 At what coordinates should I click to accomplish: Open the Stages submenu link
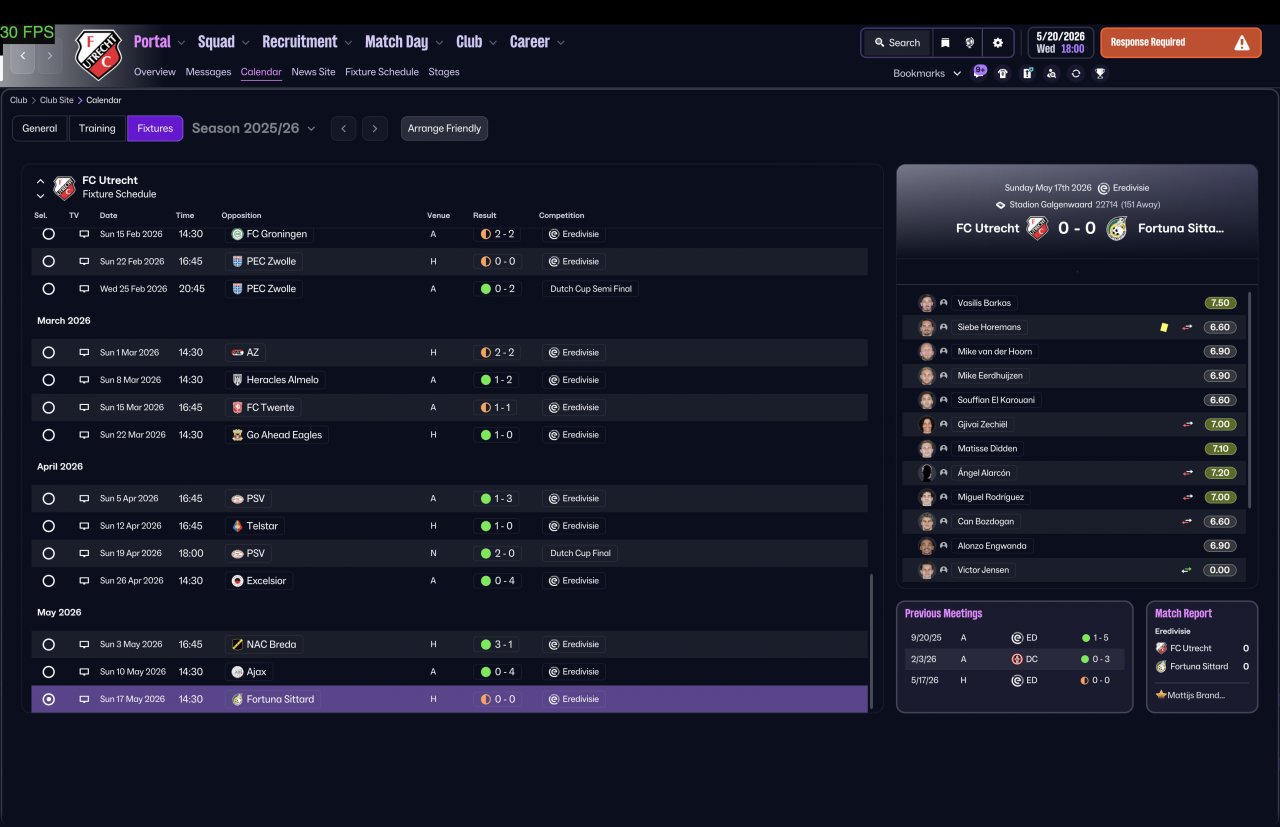pyautogui.click(x=444, y=72)
